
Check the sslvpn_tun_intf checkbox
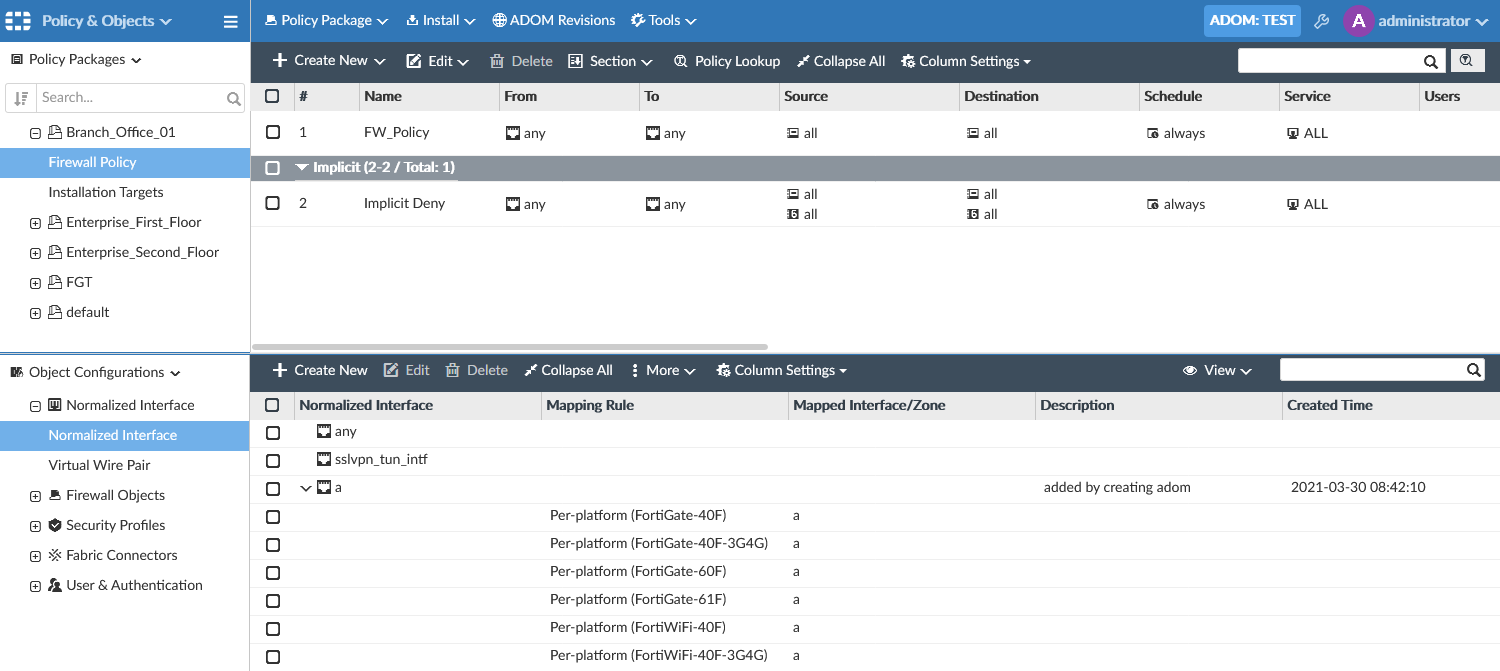click(273, 461)
